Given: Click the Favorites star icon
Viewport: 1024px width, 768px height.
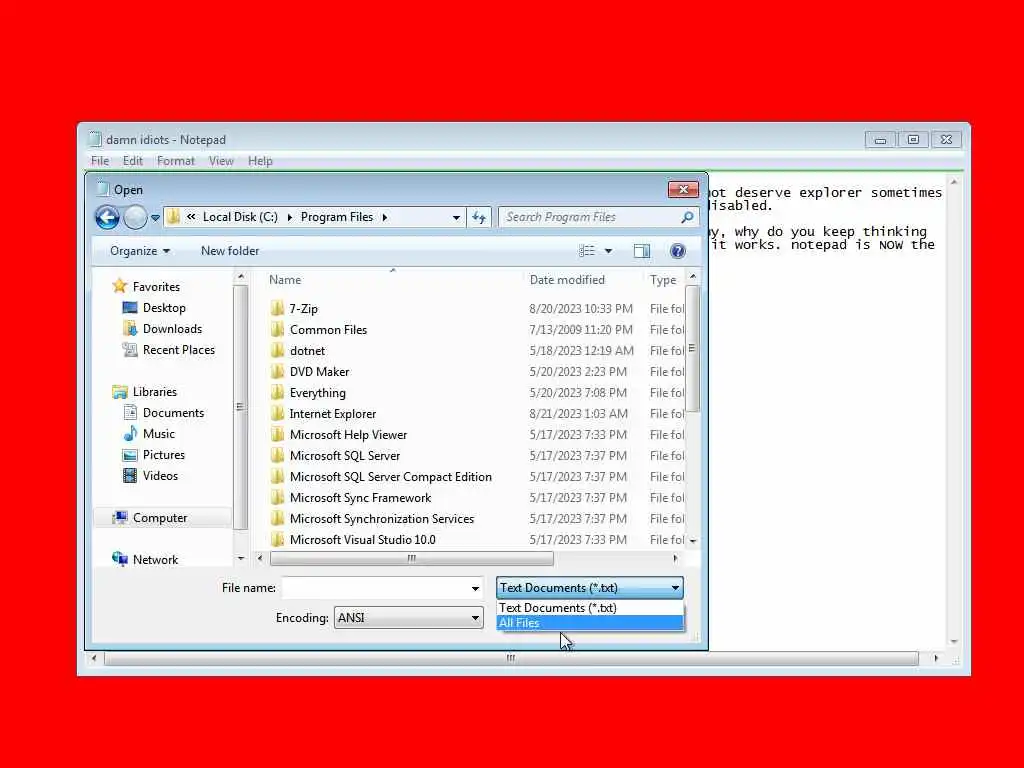Looking at the screenshot, I should (x=120, y=286).
